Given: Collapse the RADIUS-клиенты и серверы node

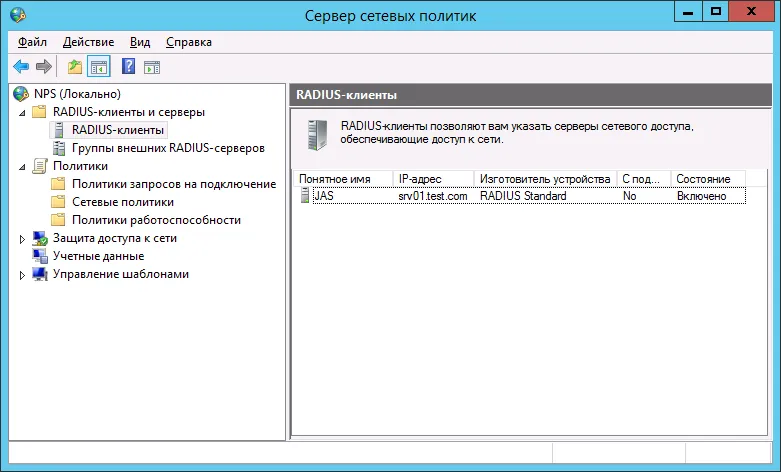Looking at the screenshot, I should [x=22, y=113].
